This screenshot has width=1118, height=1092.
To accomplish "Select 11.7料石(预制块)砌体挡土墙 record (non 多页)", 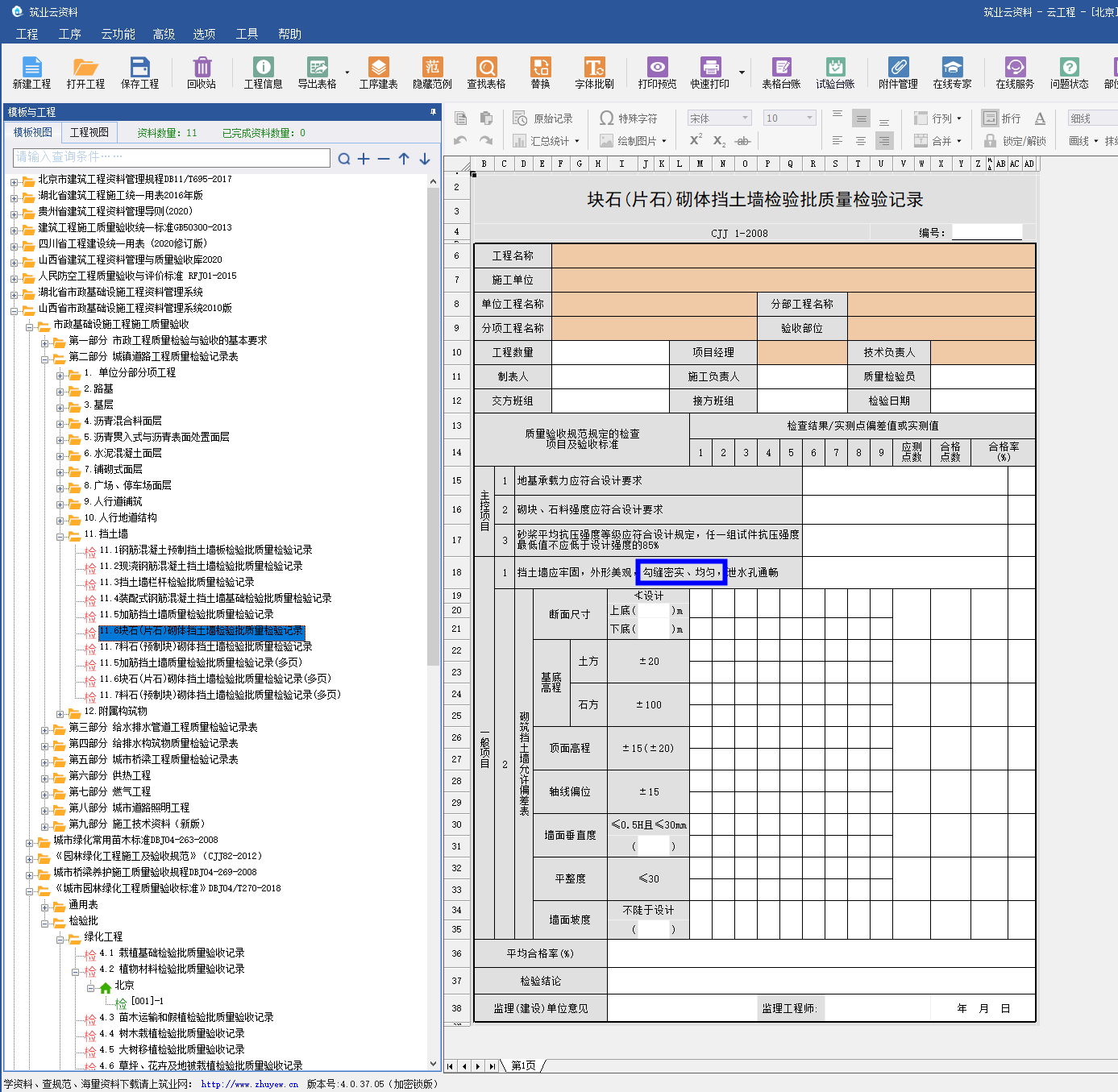I will click(x=206, y=646).
